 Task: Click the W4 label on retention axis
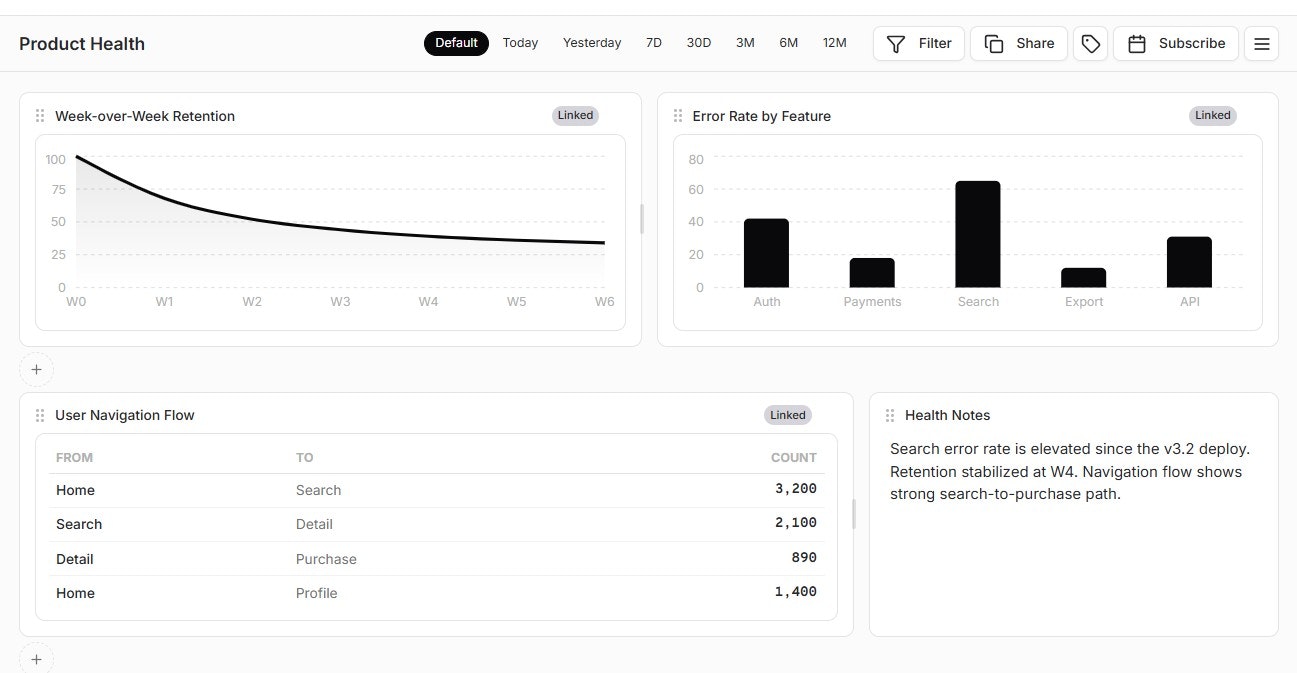pyautogui.click(x=428, y=301)
